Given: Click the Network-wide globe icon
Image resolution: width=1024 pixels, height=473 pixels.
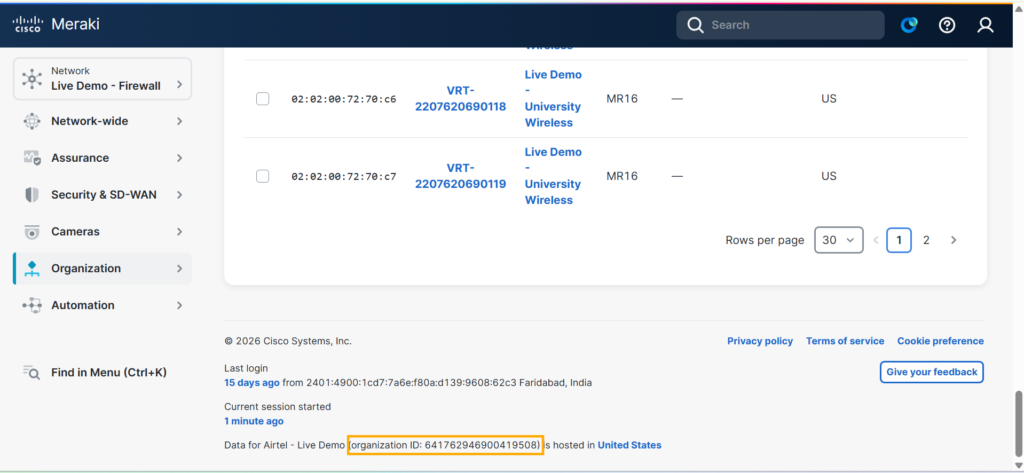Looking at the screenshot, I should click(31, 122).
